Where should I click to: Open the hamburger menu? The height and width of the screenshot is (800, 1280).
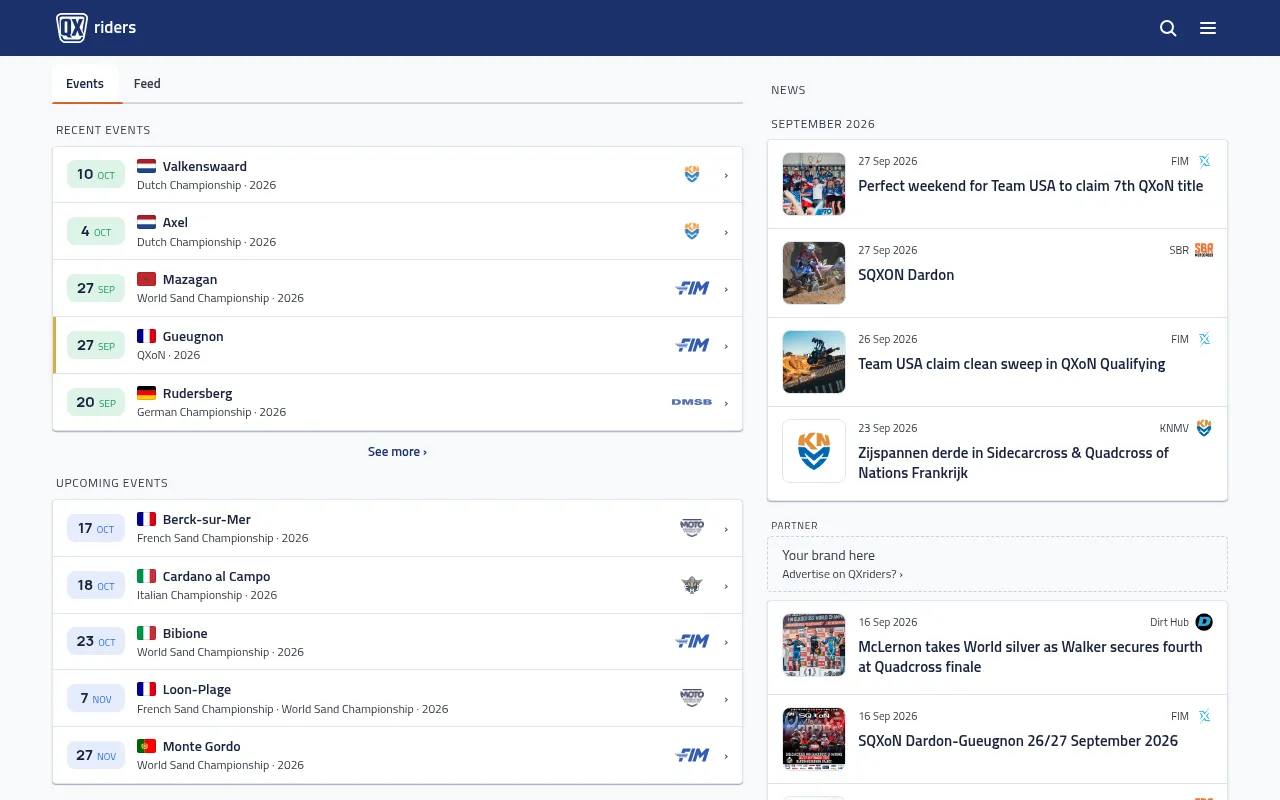coord(1208,28)
